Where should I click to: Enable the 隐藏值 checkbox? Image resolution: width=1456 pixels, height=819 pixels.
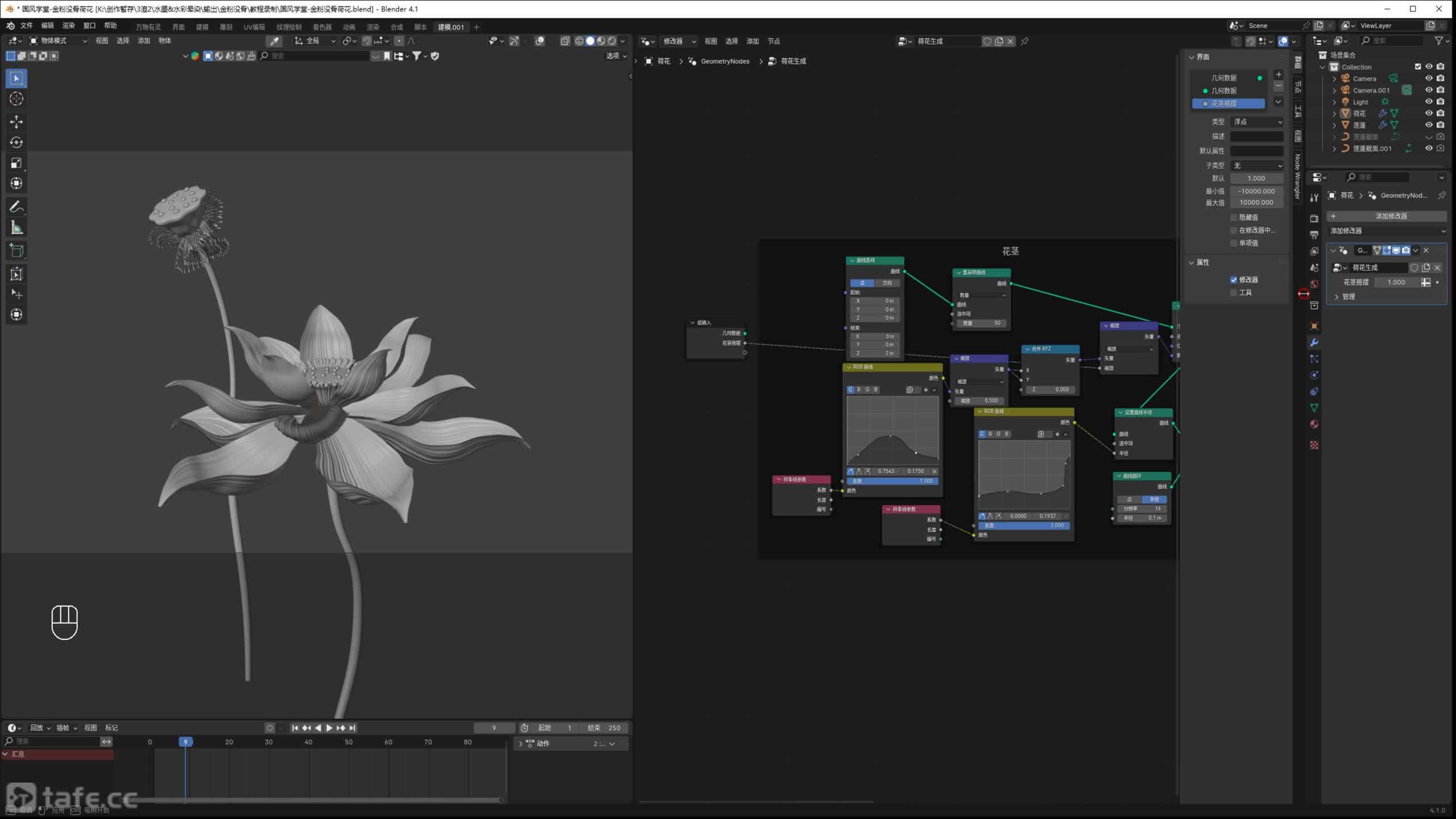pos(1234,217)
